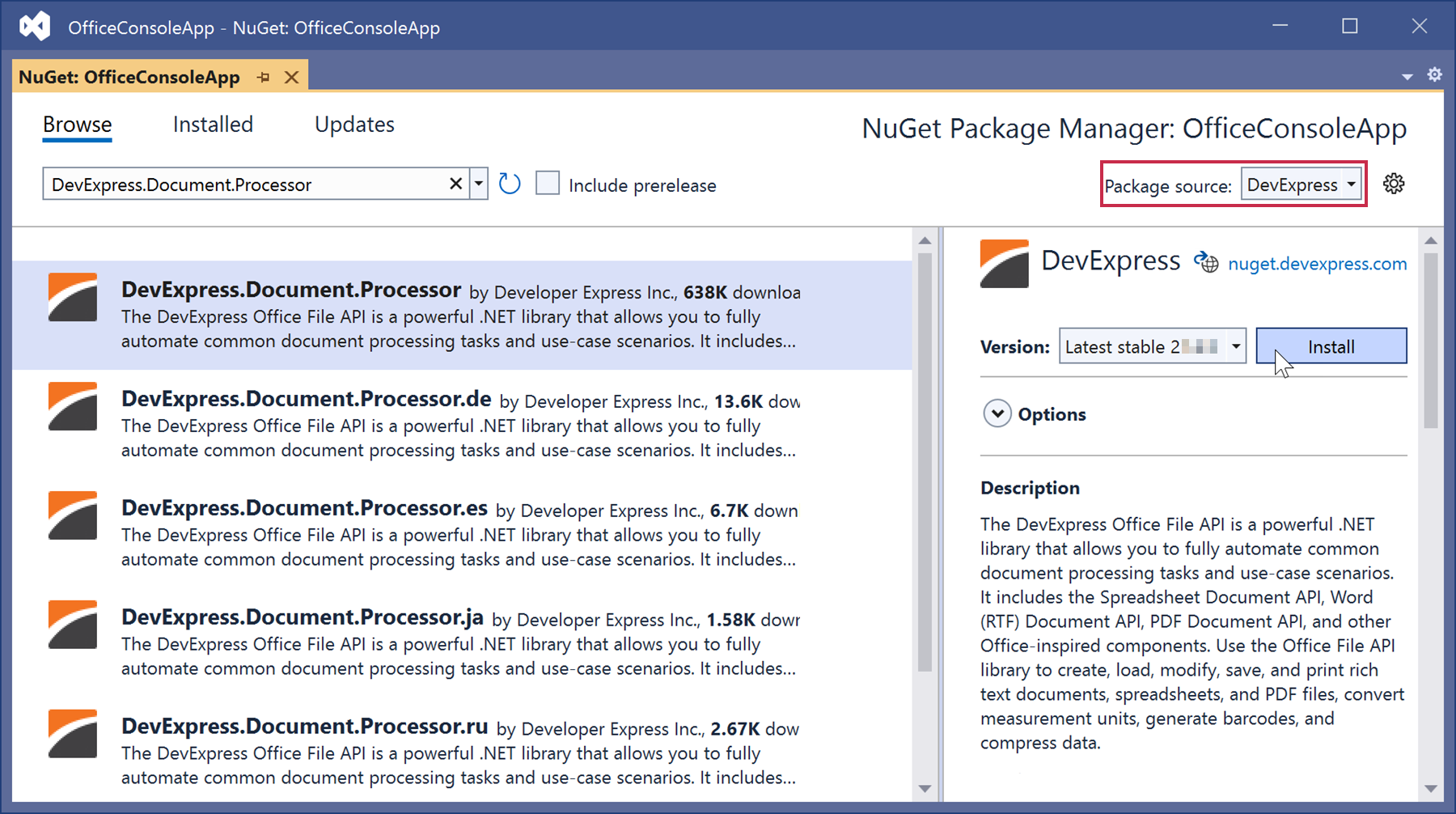Click the Visual Studio logo icon

35,27
